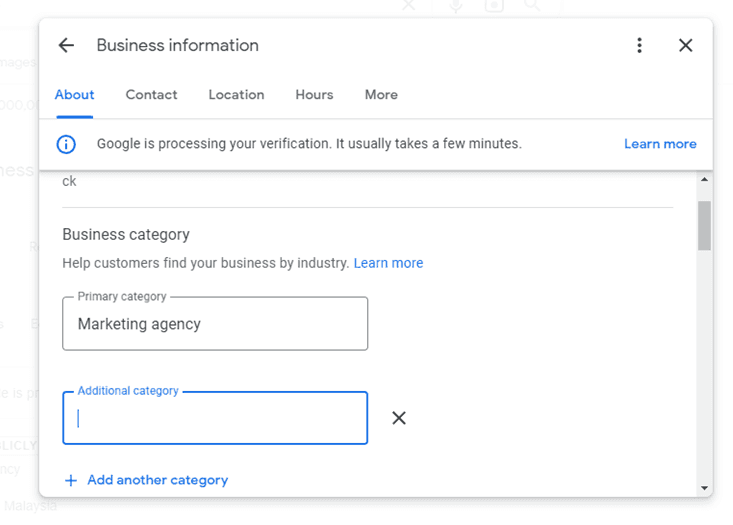
Task: Go back using the left arrow icon
Action: coord(66,45)
